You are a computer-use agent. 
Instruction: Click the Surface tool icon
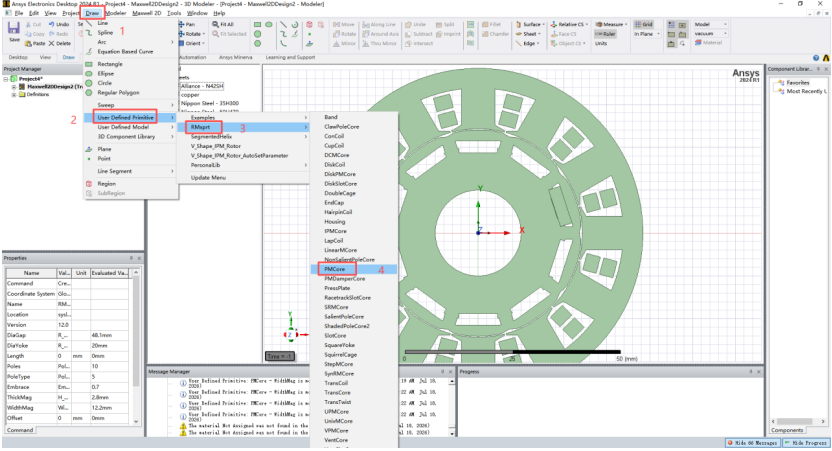tap(518, 24)
